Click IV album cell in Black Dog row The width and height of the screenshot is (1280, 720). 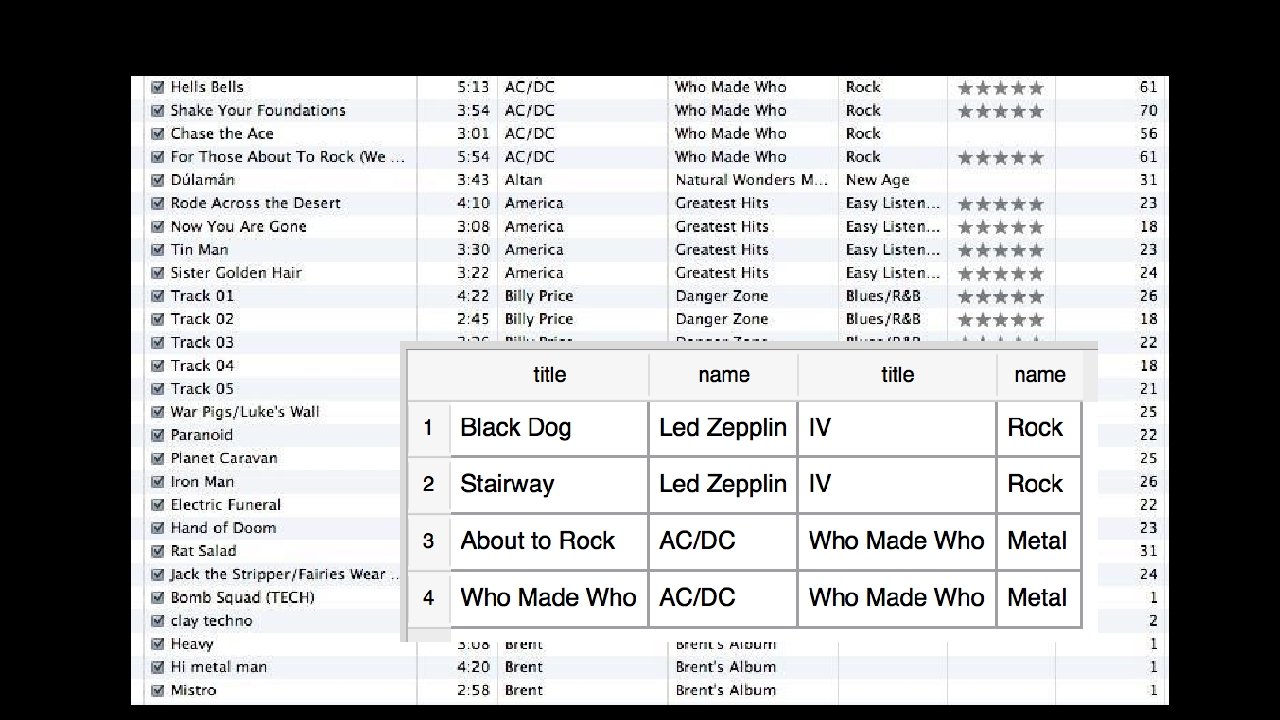pyautogui.click(x=897, y=428)
